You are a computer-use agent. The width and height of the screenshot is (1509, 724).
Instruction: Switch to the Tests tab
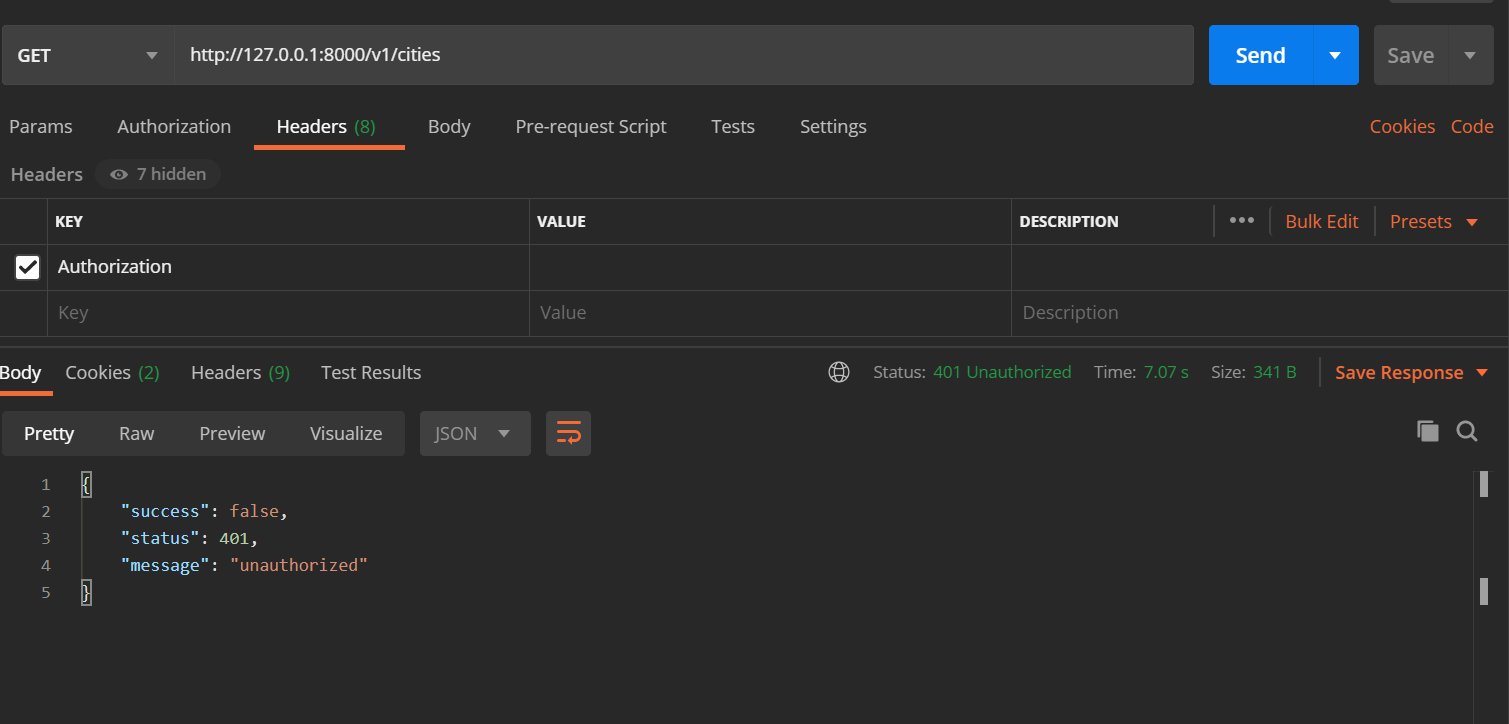point(732,126)
